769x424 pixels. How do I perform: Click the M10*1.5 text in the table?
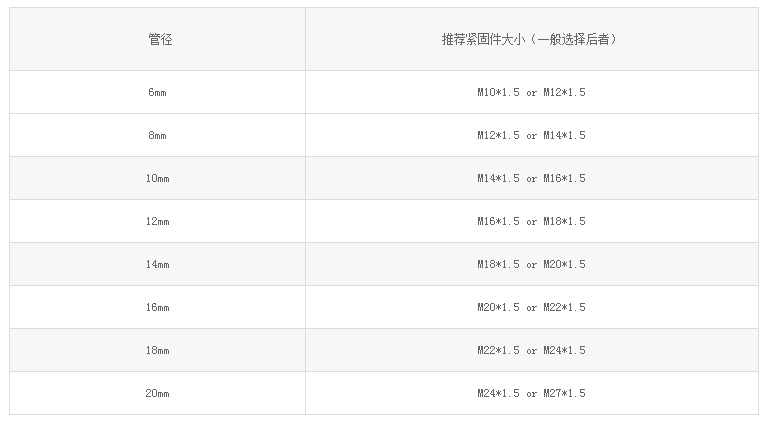[497, 92]
